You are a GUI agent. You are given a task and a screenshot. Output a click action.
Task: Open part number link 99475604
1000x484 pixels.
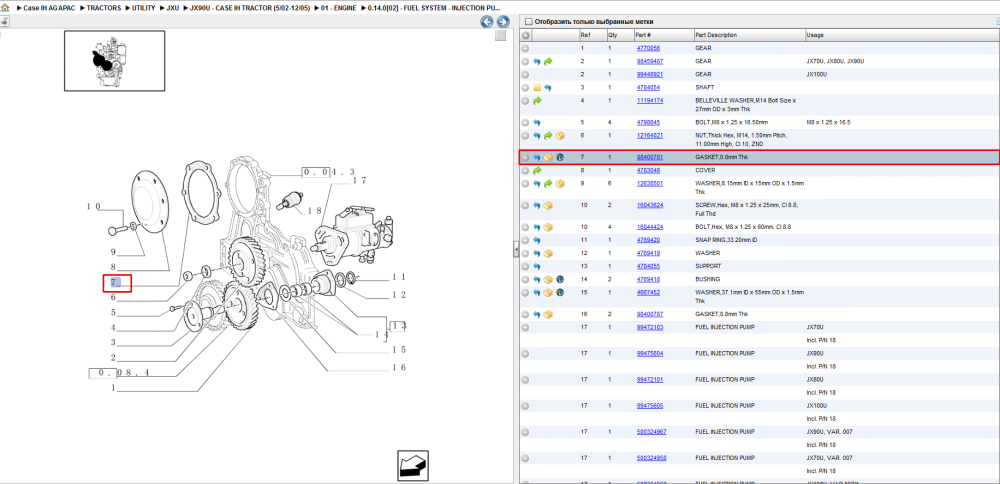pyautogui.click(x=649, y=353)
